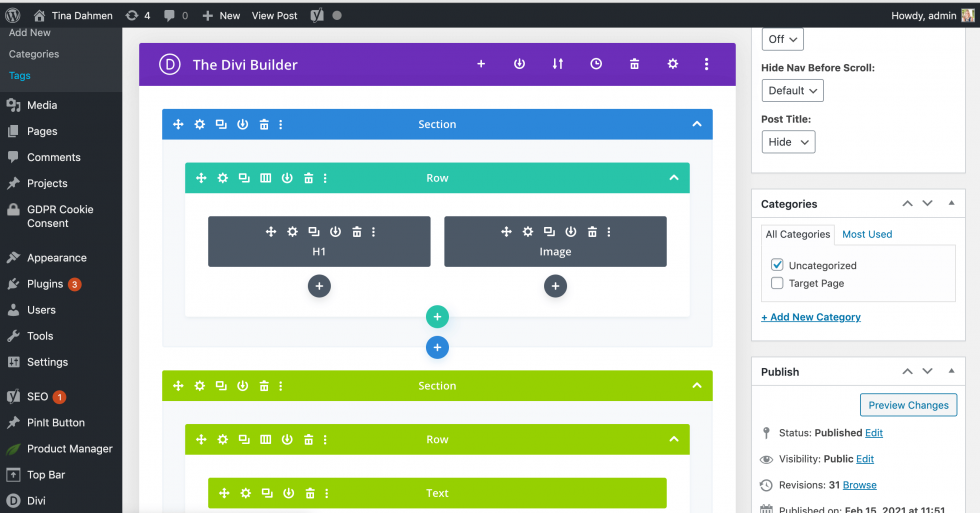980x513 pixels.
Task: Add module below H1 with dark plus
Action: click(319, 286)
